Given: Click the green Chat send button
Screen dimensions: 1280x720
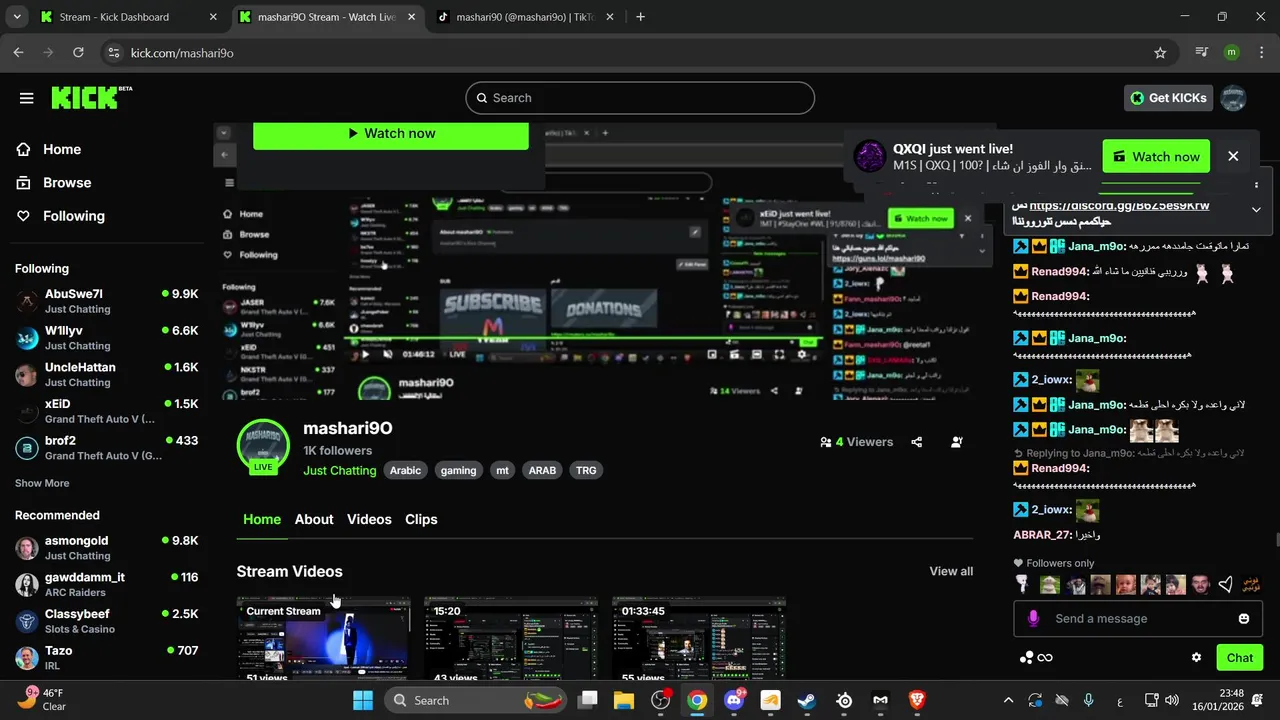Looking at the screenshot, I should (1240, 657).
